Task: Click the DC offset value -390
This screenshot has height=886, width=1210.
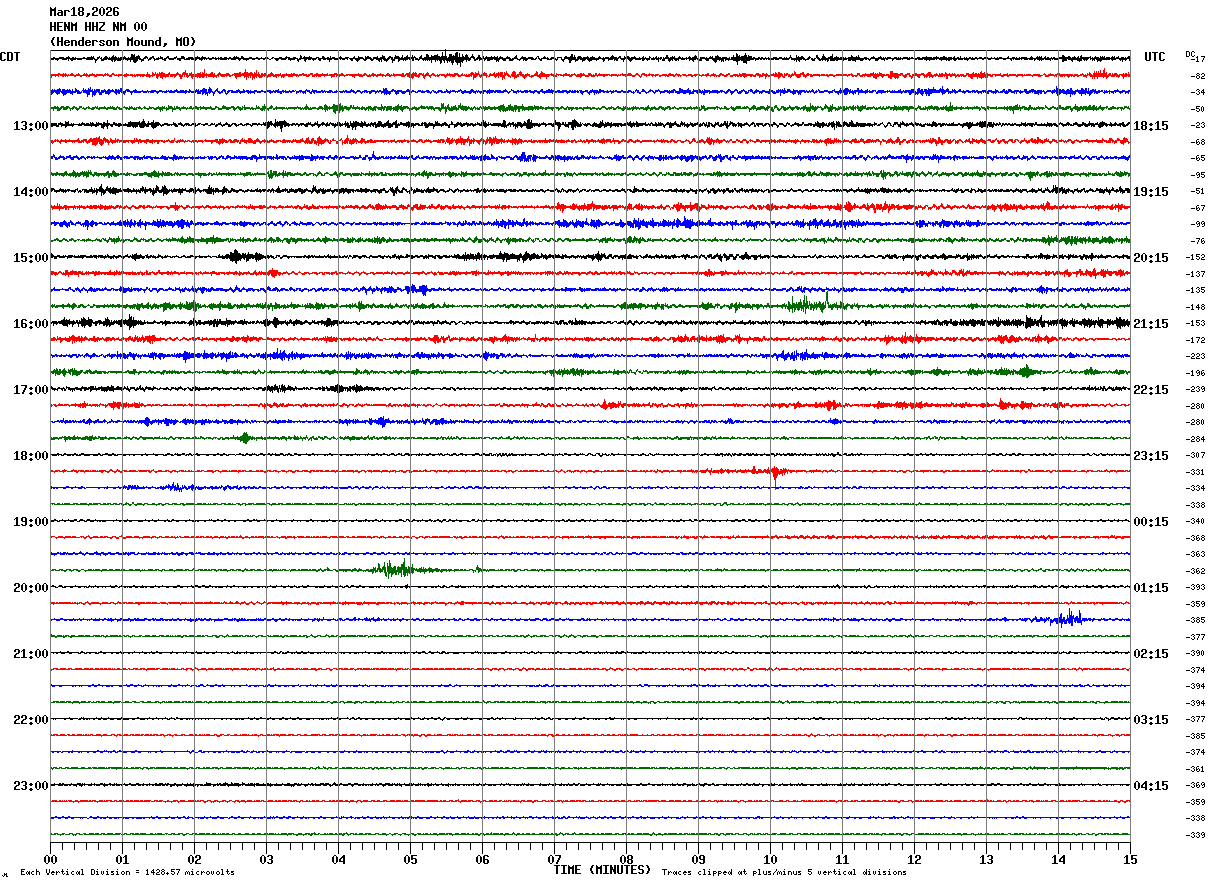Action: coord(1196,653)
